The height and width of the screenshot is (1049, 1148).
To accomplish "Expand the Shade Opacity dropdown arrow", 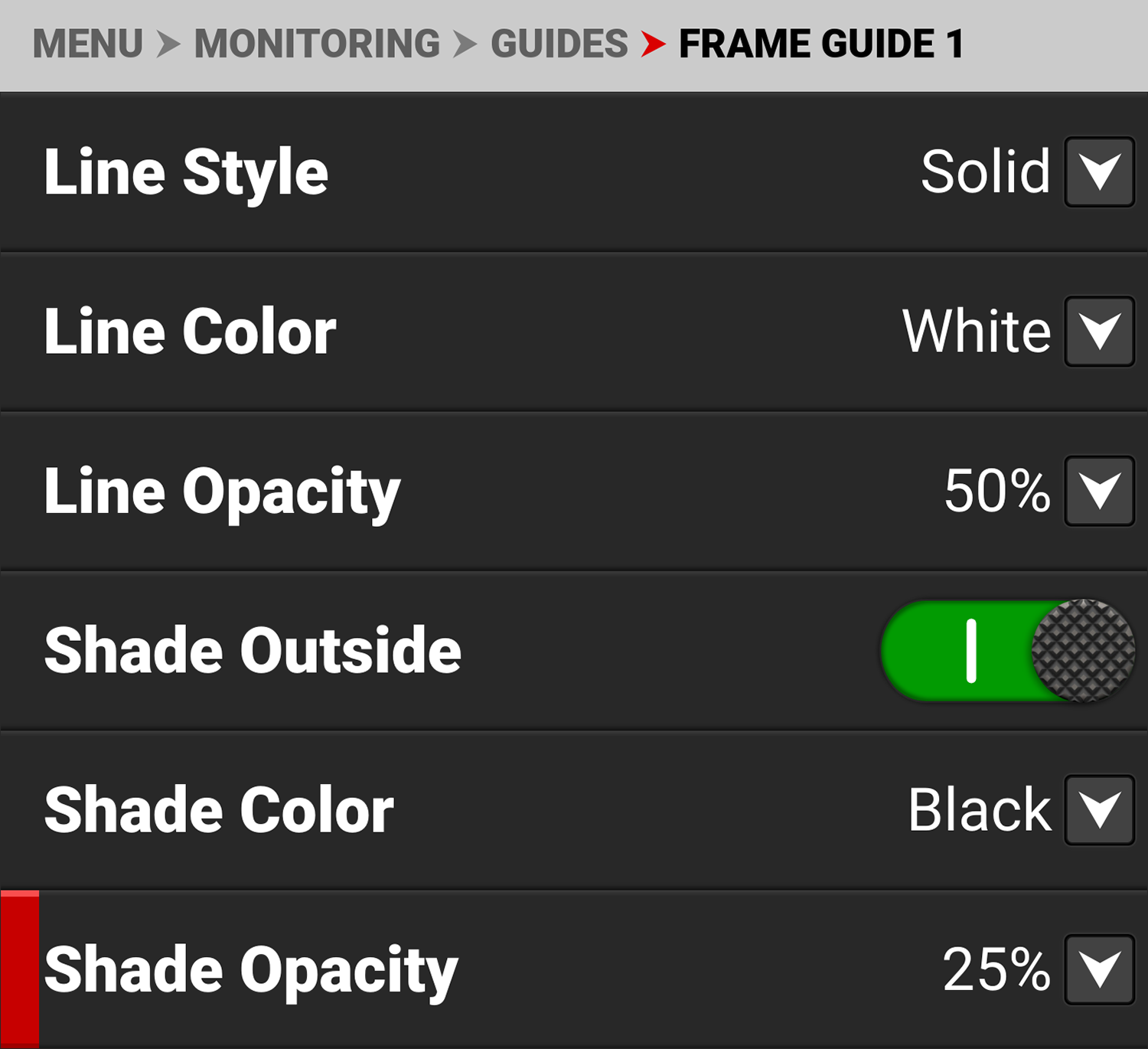I will (x=1099, y=969).
